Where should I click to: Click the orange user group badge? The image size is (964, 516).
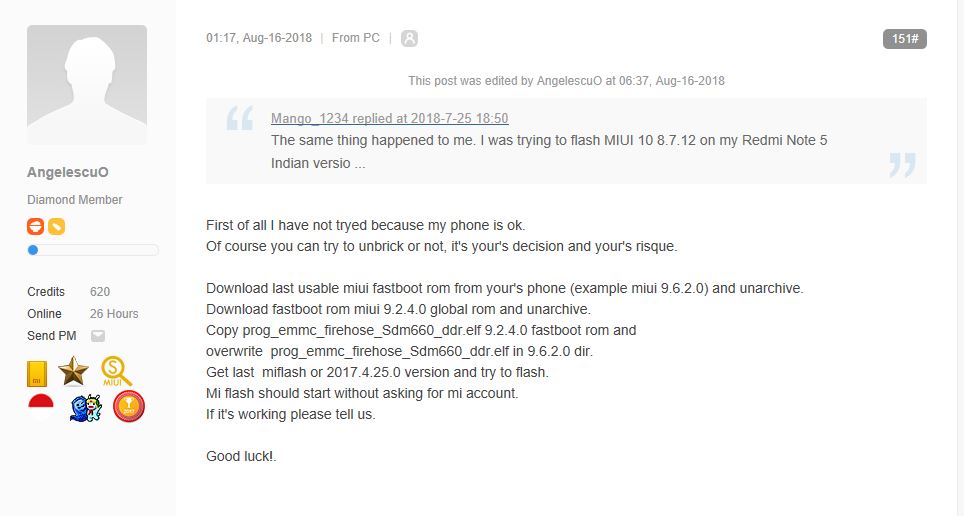(35, 226)
